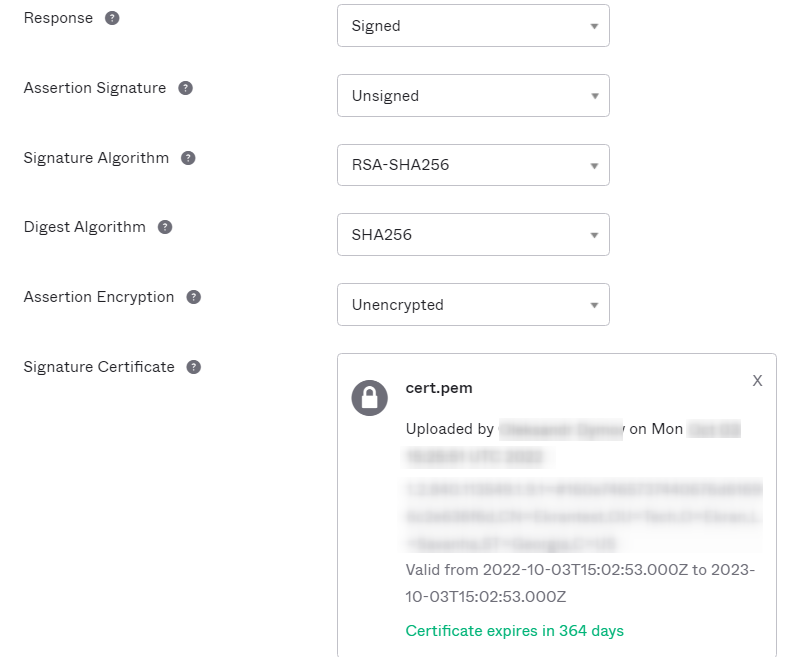Click the Assertion Encryption label
The width and height of the screenshot is (791, 657).
(x=99, y=297)
